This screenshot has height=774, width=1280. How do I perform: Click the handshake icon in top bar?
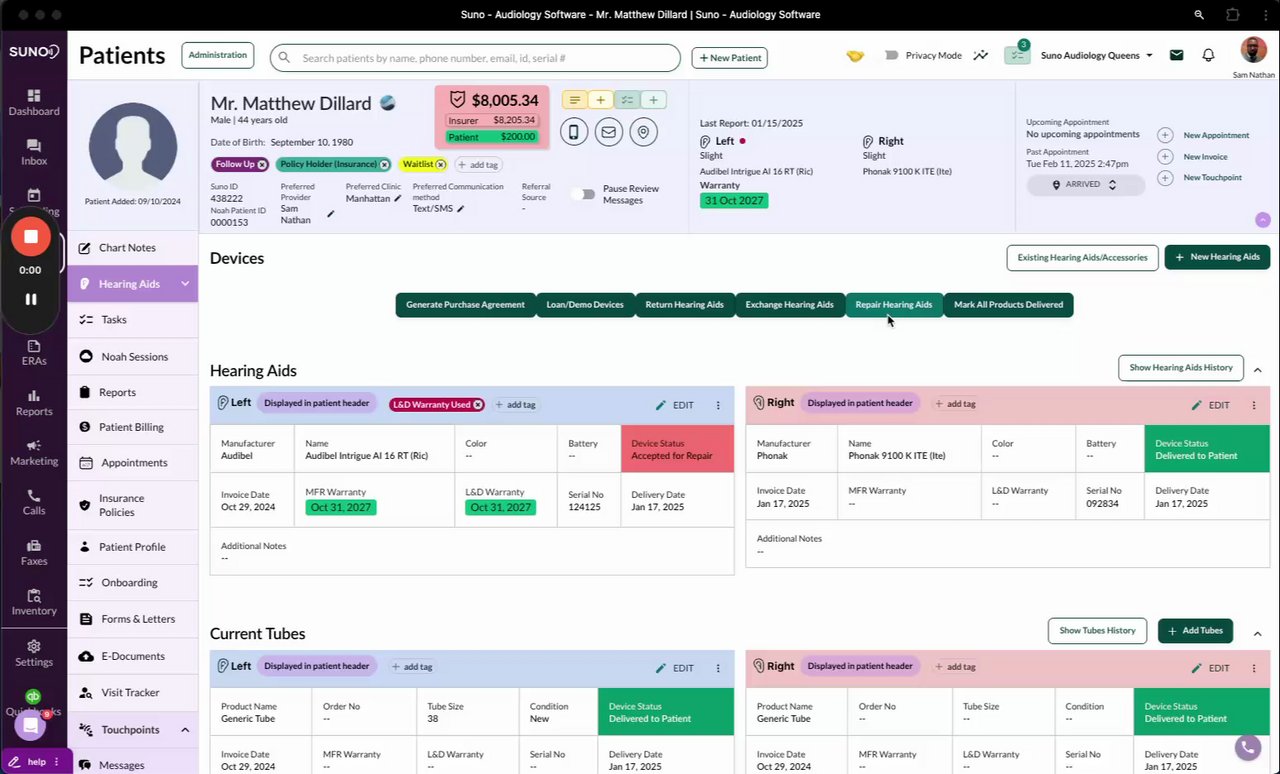pyautogui.click(x=854, y=56)
